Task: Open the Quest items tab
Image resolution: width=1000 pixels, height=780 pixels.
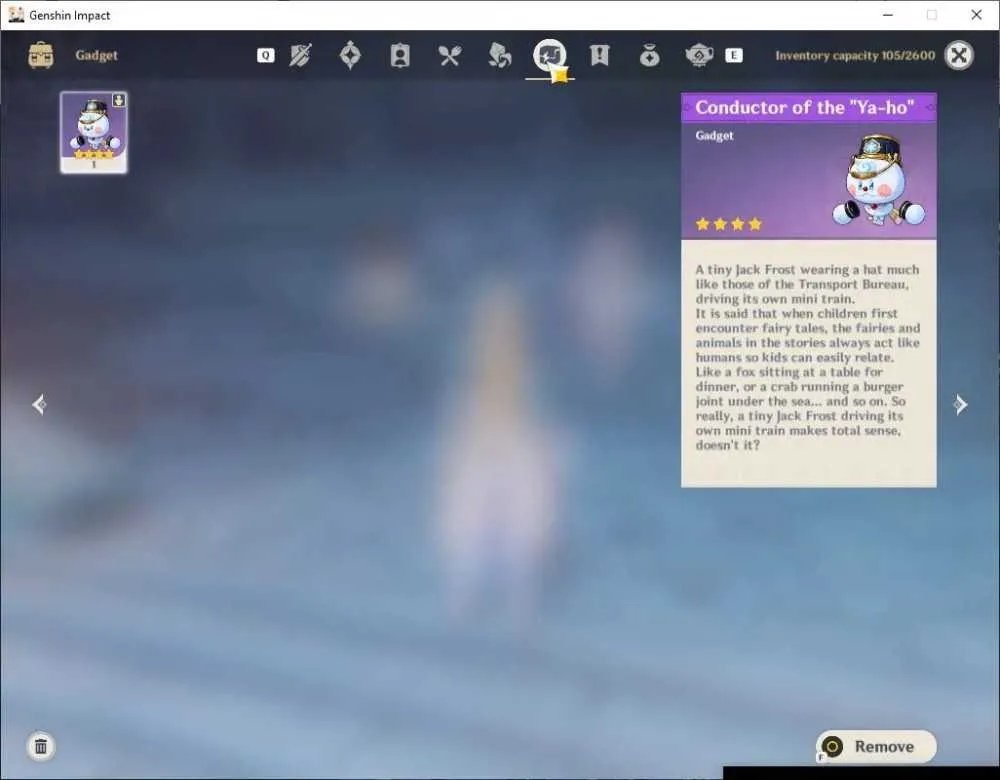Action: [x=599, y=55]
